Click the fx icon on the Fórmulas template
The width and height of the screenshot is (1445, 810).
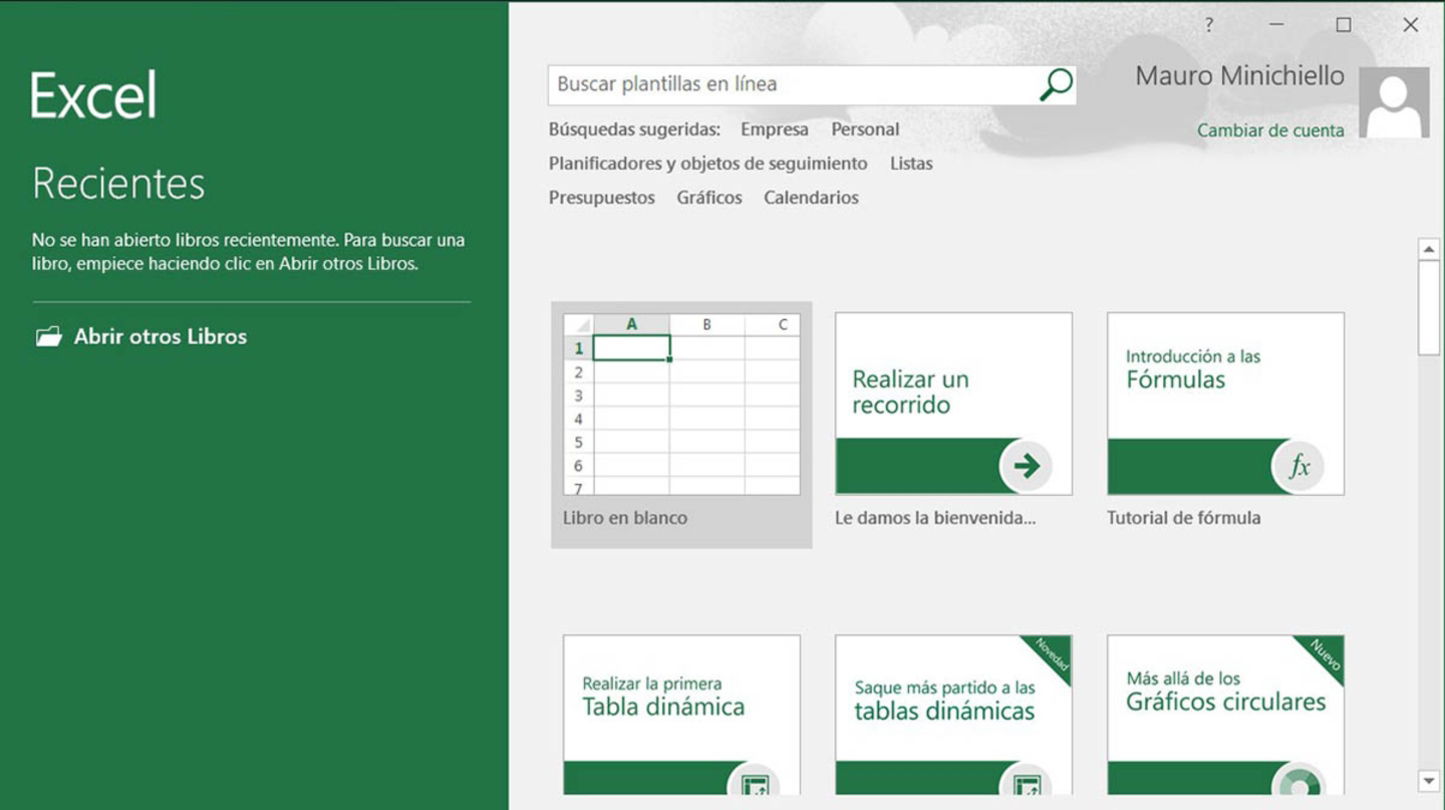coord(1298,465)
